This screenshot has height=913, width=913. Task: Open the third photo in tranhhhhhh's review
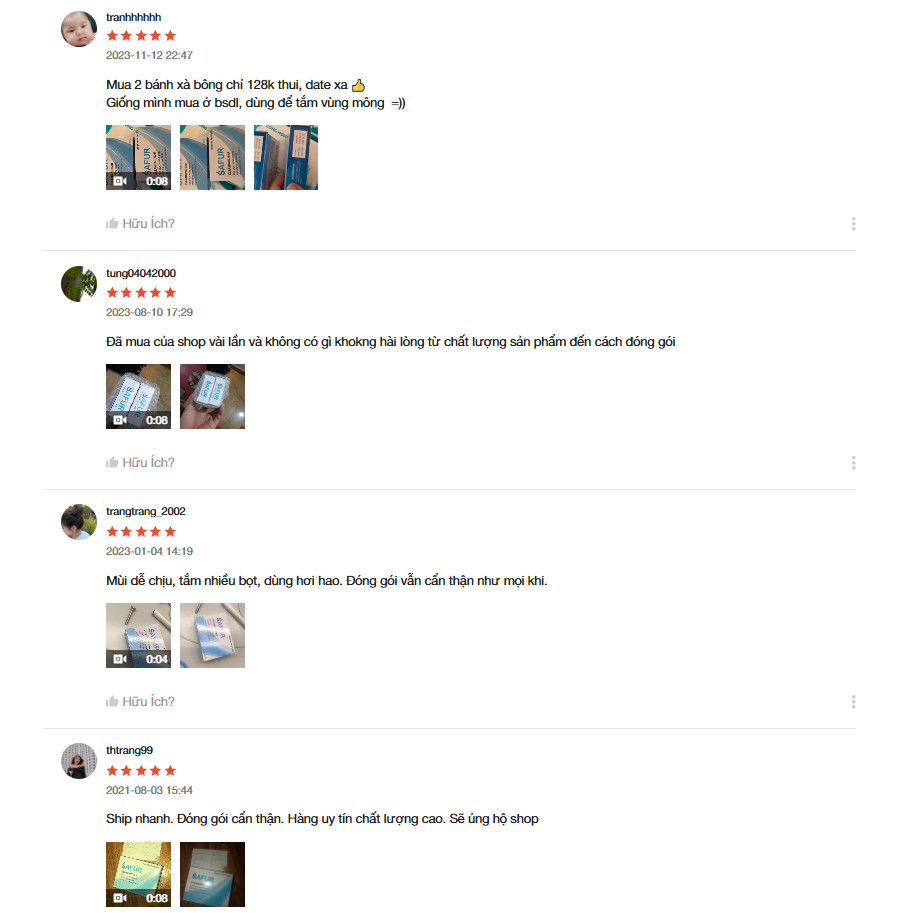pos(286,157)
